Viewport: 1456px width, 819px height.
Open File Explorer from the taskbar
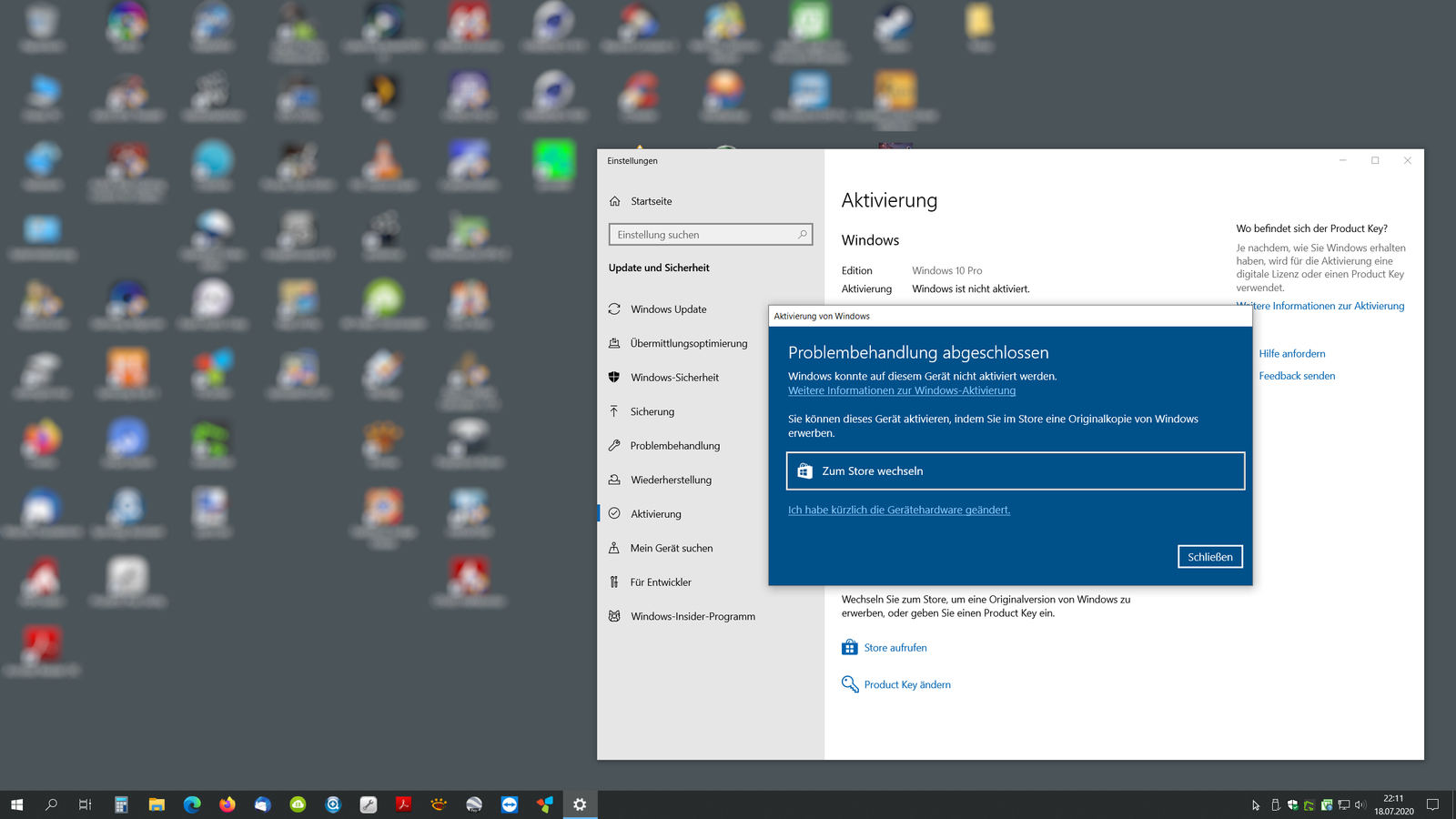(157, 804)
